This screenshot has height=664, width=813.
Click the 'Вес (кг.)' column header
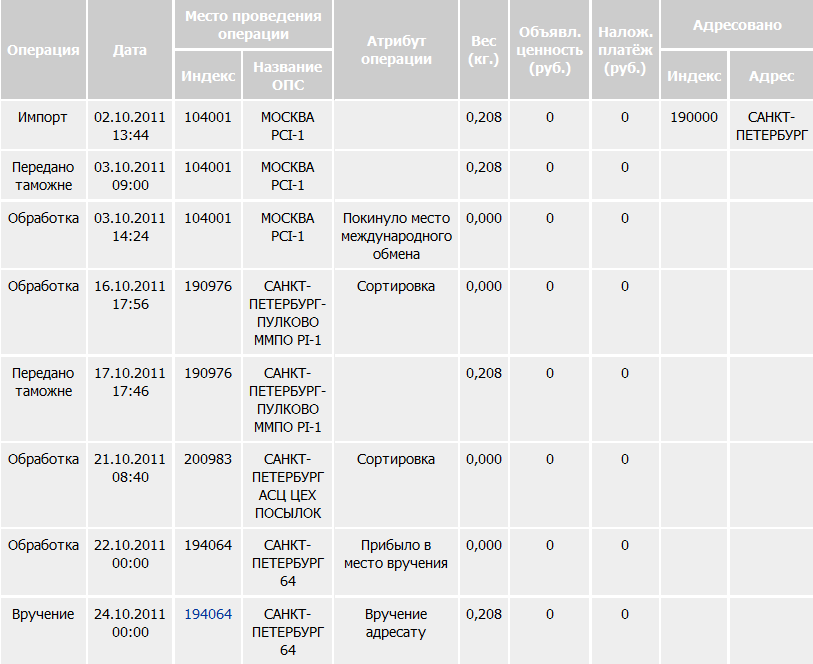pyautogui.click(x=483, y=50)
